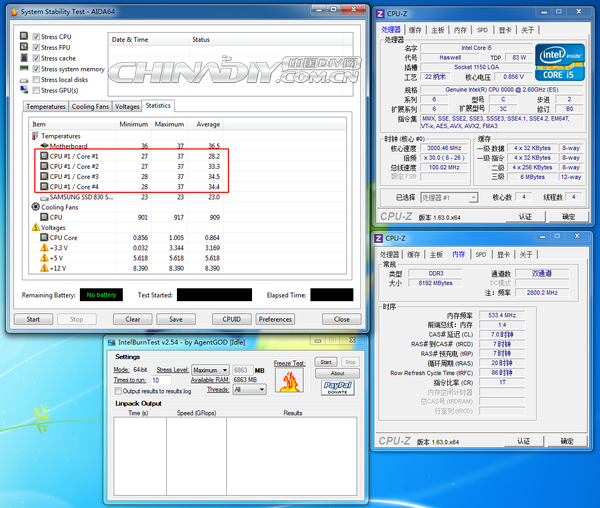Check Output results to results.log
Viewport: 600px width, 508px height.
(118, 391)
